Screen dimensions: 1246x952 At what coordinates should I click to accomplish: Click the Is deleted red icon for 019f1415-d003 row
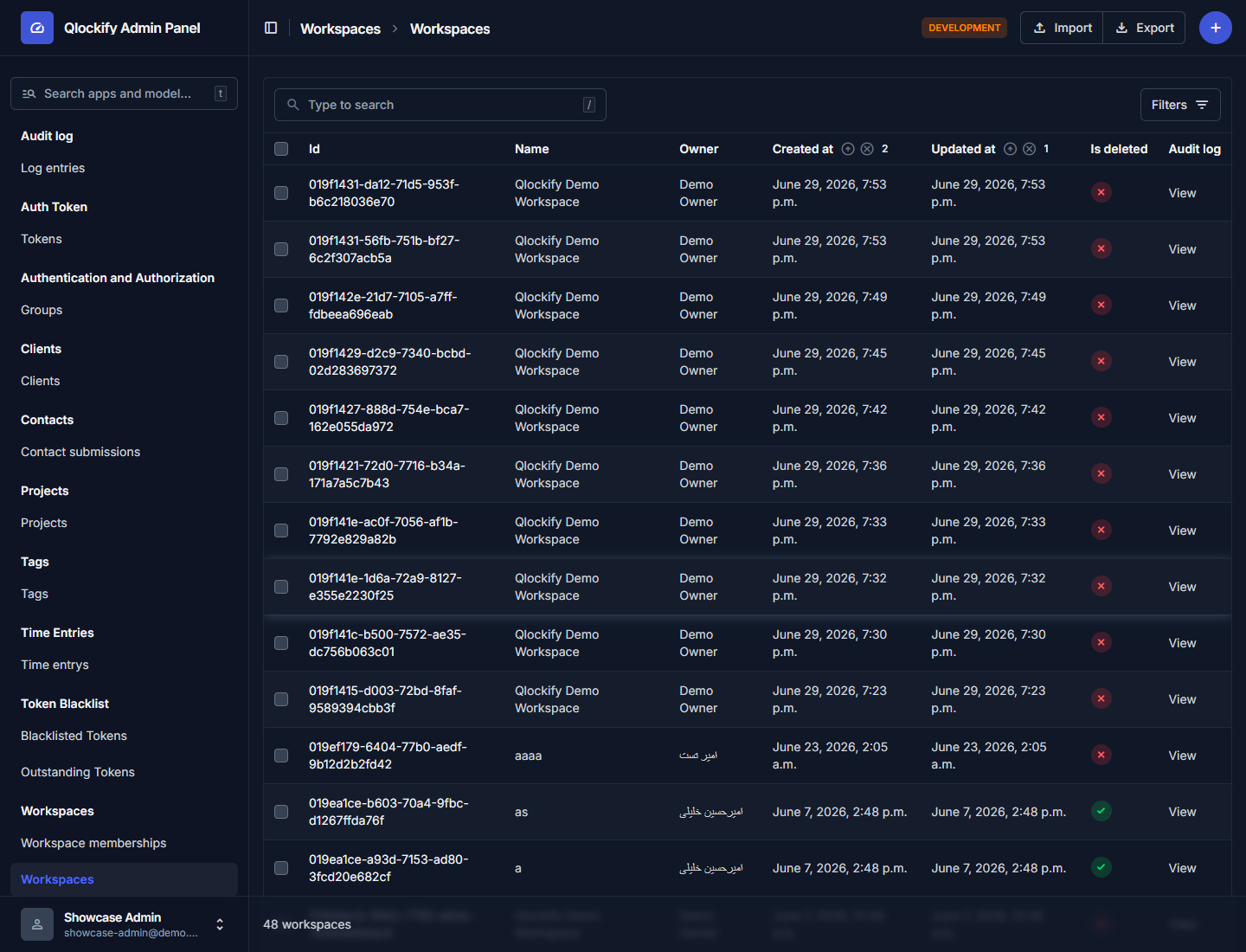tap(1101, 698)
